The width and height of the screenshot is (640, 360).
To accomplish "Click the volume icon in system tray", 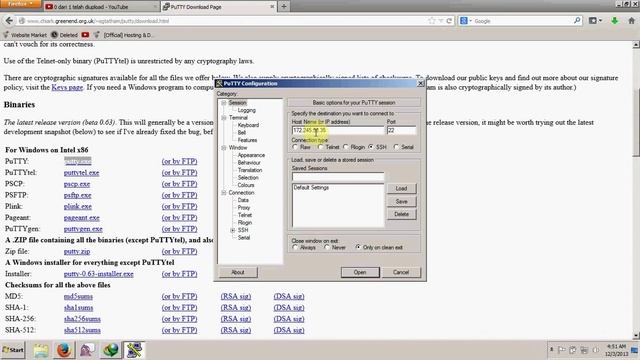I will click(596, 350).
